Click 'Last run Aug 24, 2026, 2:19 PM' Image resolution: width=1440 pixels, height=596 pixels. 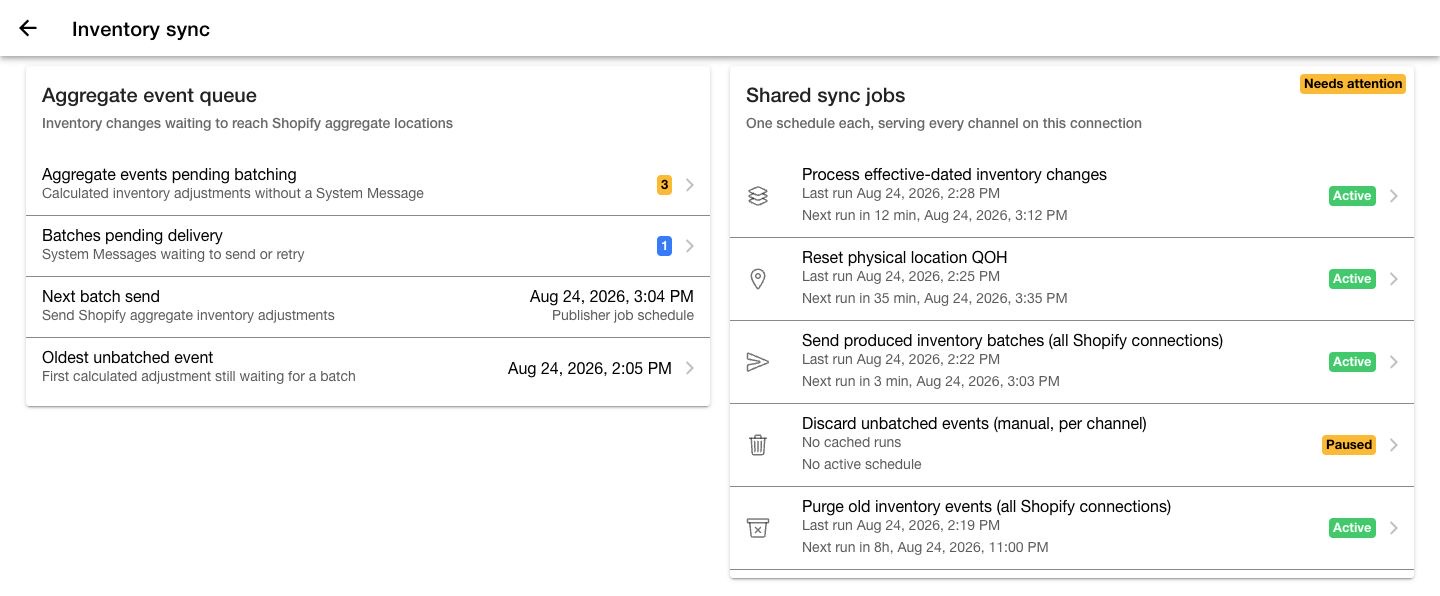(x=901, y=525)
